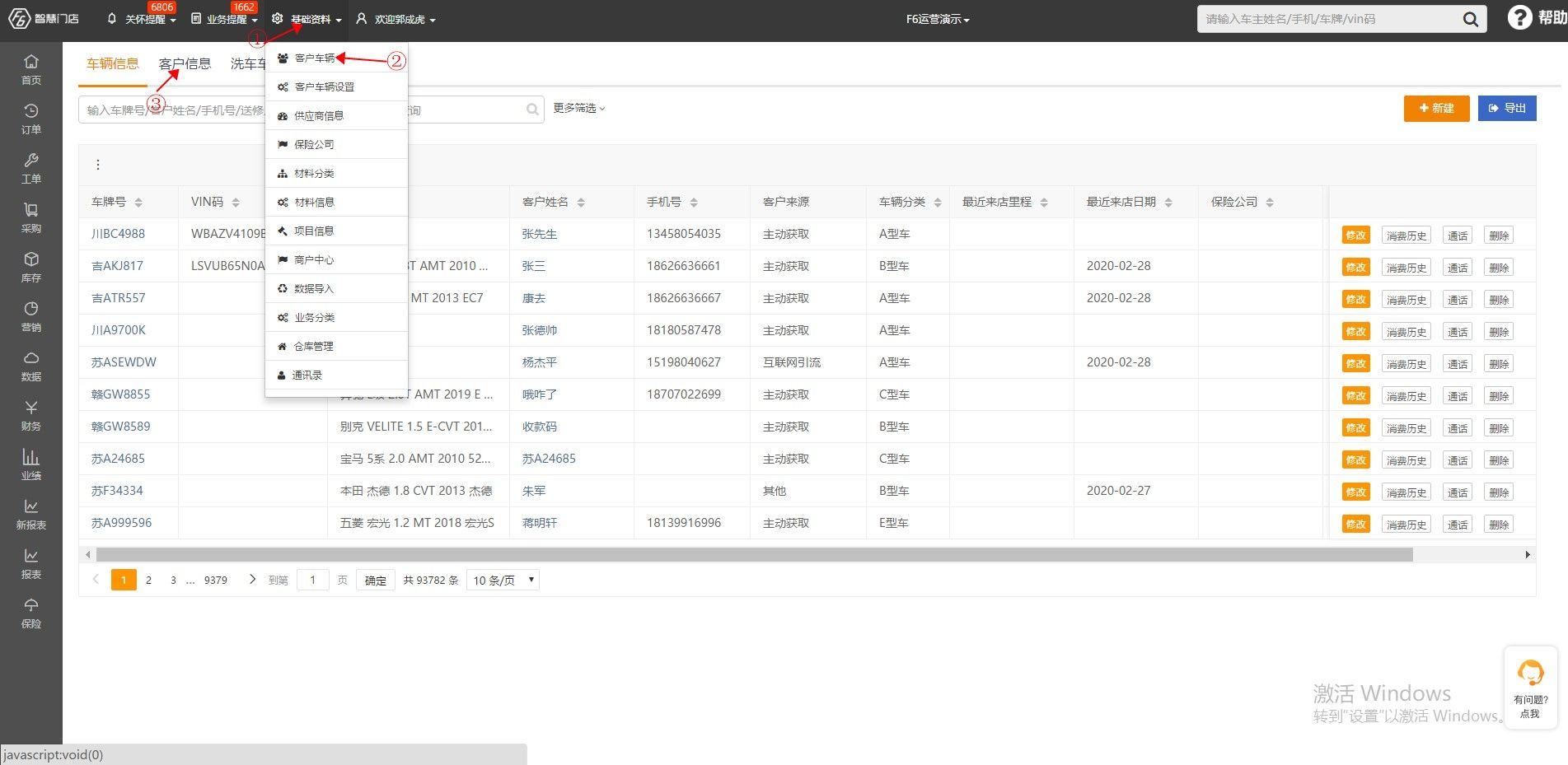Open the 数据 data cloud sidebar icon
Screen dimensions: 1568x765
click(31, 366)
